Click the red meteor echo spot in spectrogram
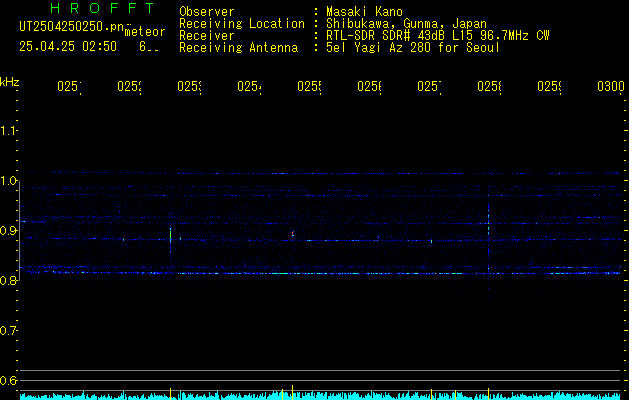 click(x=293, y=233)
